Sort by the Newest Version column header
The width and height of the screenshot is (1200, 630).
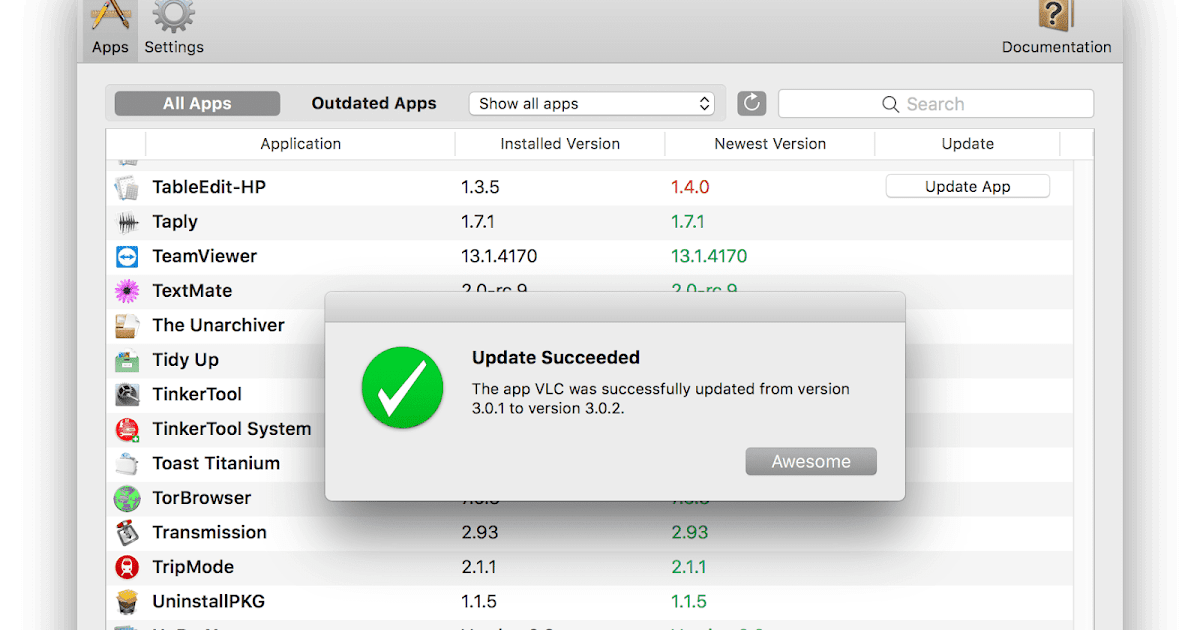770,144
